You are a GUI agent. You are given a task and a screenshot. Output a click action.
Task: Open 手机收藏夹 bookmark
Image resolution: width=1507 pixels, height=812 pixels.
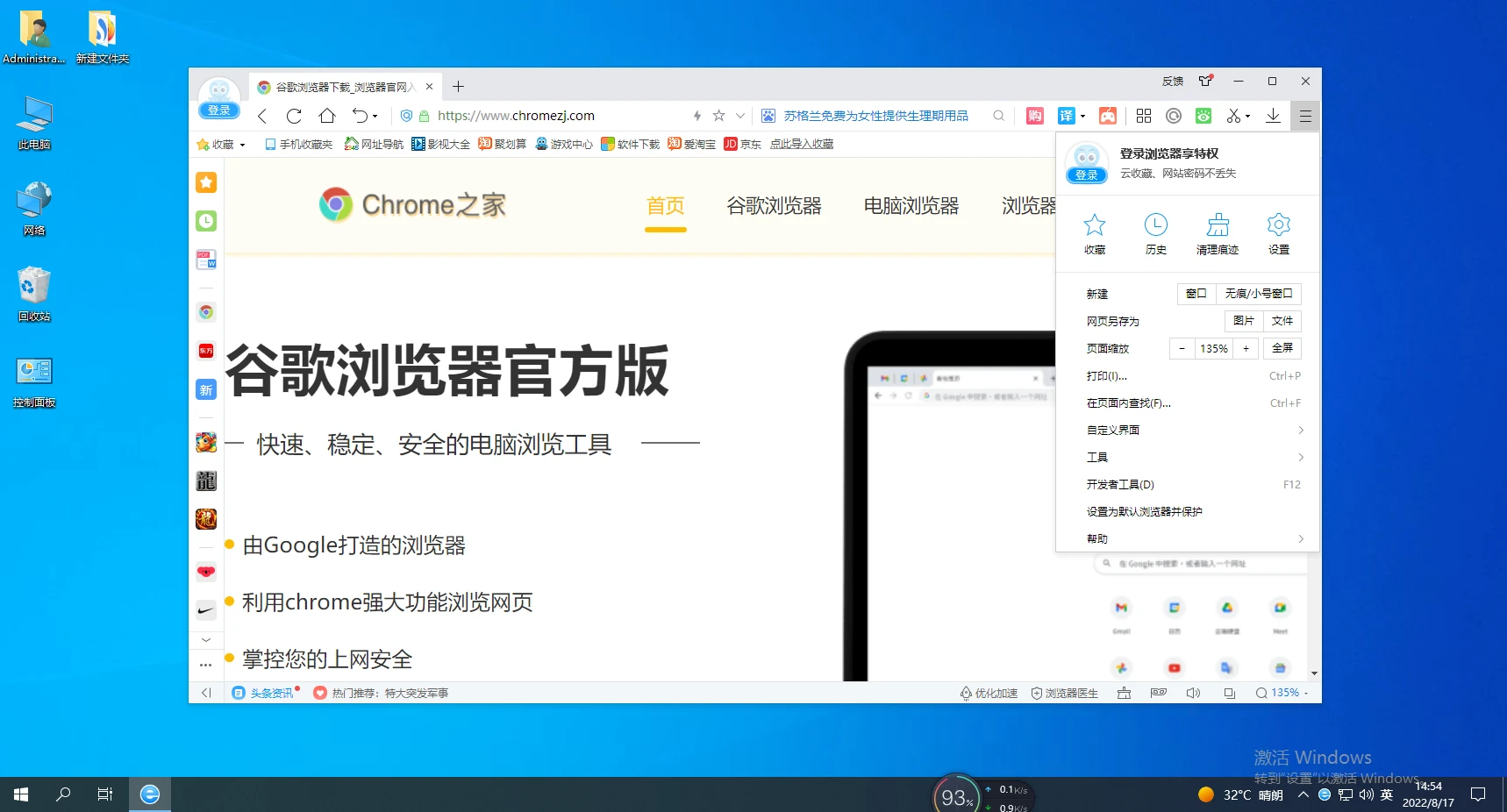click(x=298, y=144)
